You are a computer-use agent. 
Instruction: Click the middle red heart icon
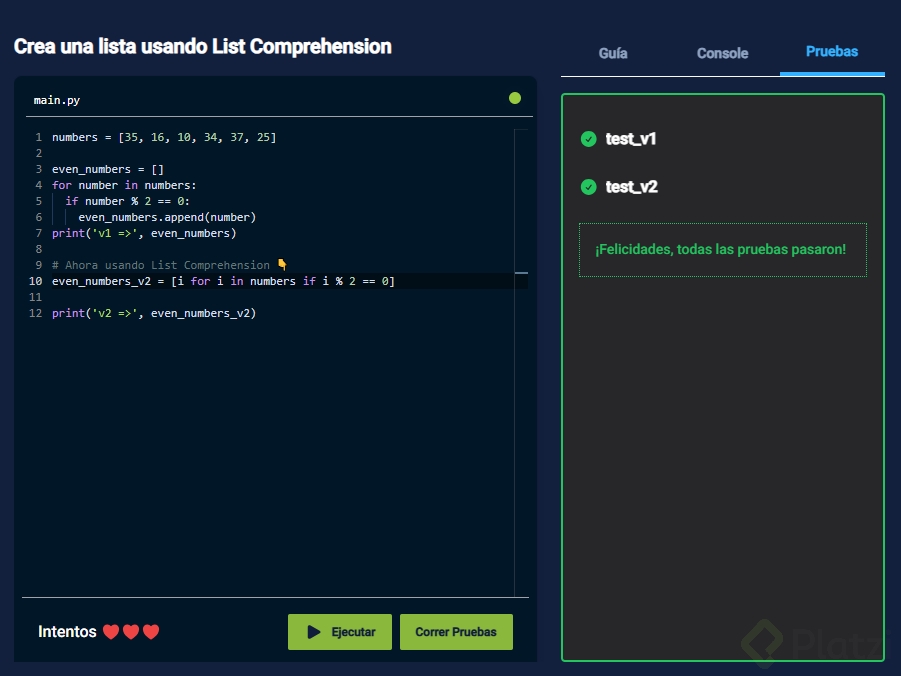pos(131,632)
